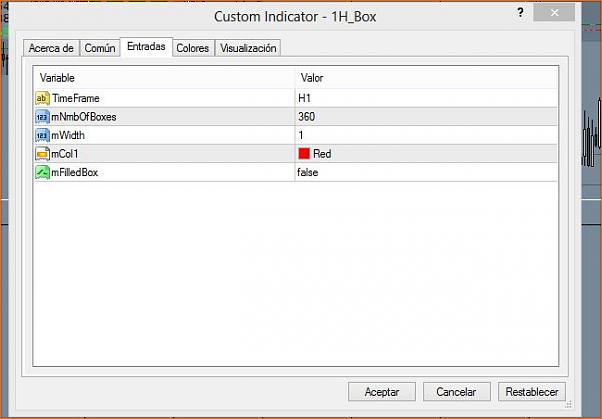
Task: Open the help question mark button
Action: [x=520, y=13]
